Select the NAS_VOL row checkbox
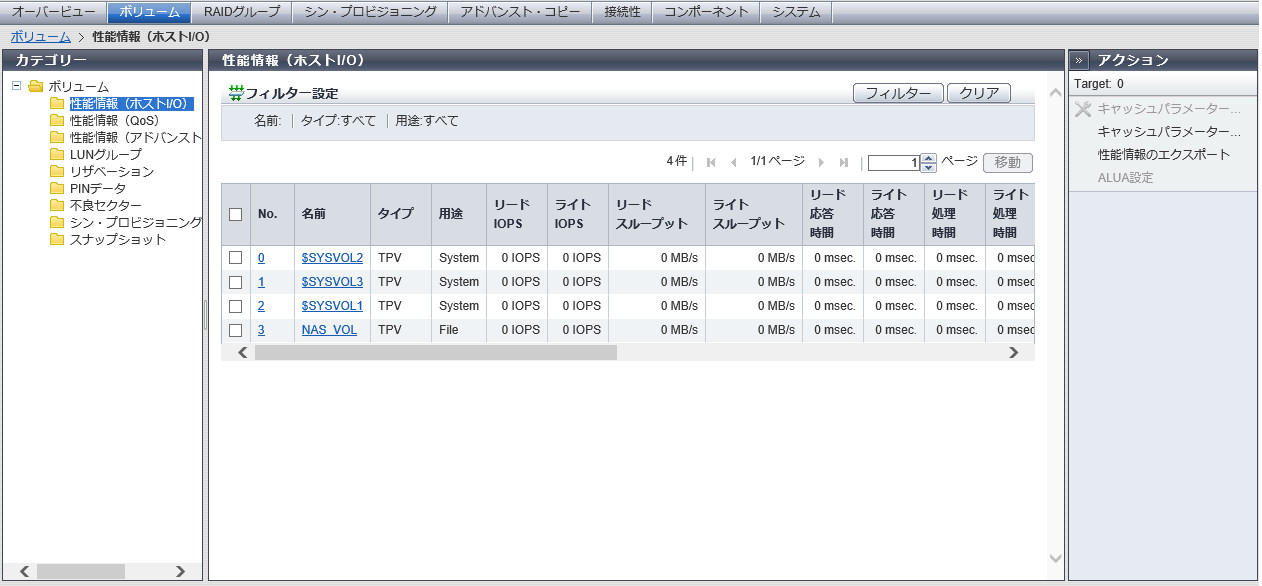This screenshot has width=1262, height=586. [x=236, y=330]
